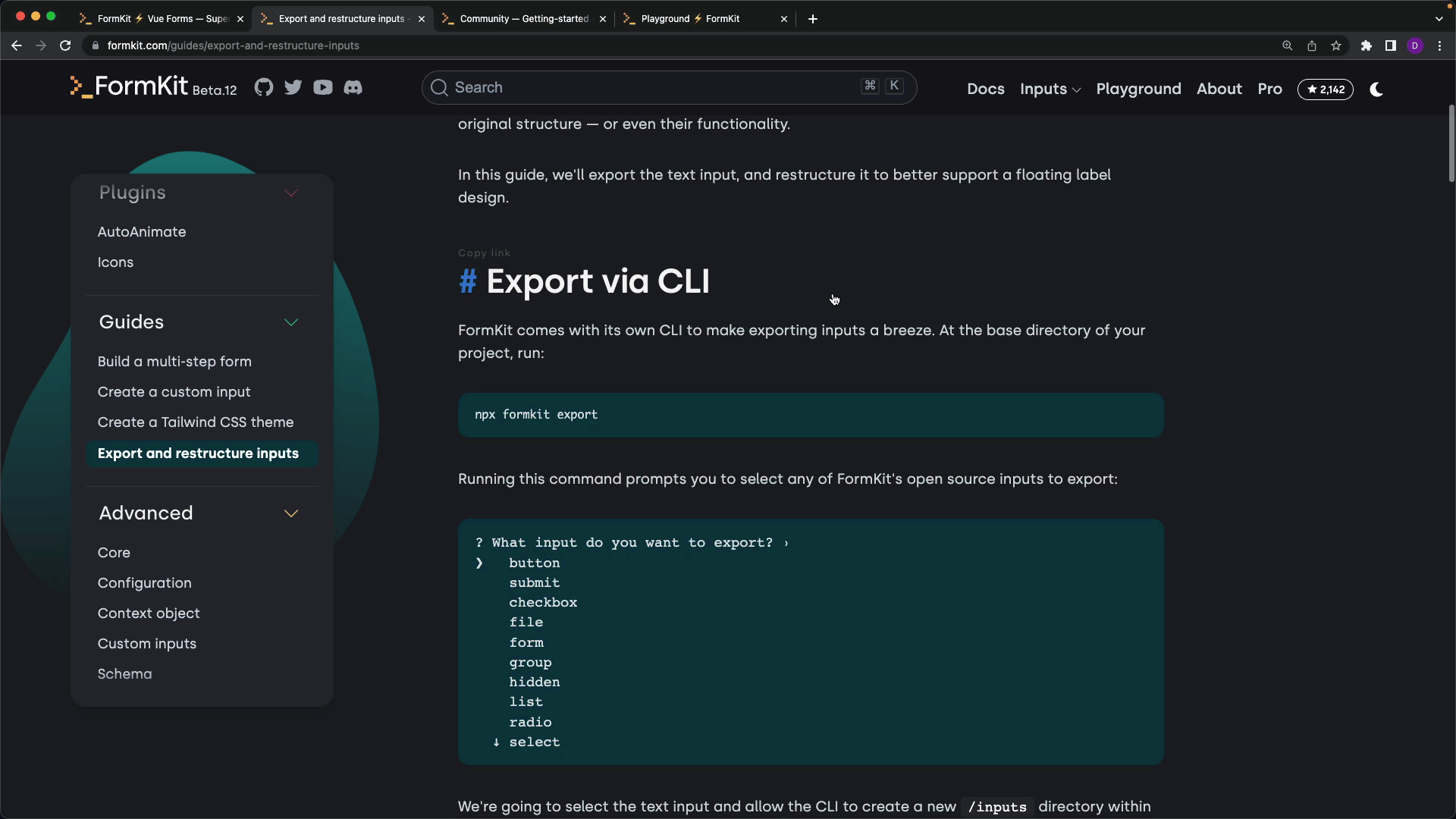The height and width of the screenshot is (819, 1456).
Task: Open Icons plugin page
Action: (x=115, y=262)
